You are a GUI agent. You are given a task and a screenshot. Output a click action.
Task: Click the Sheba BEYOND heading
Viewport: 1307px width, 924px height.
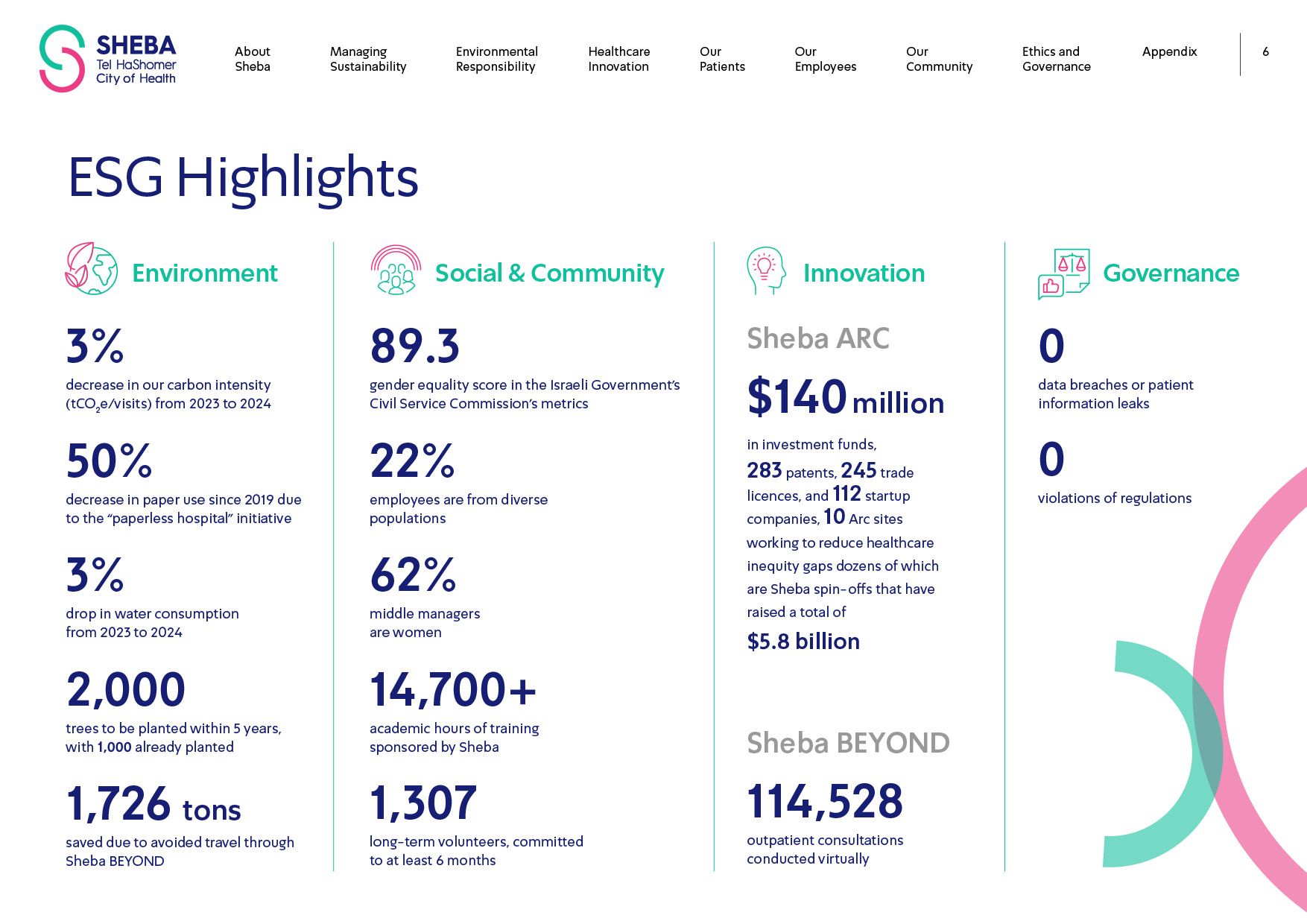[x=848, y=743]
